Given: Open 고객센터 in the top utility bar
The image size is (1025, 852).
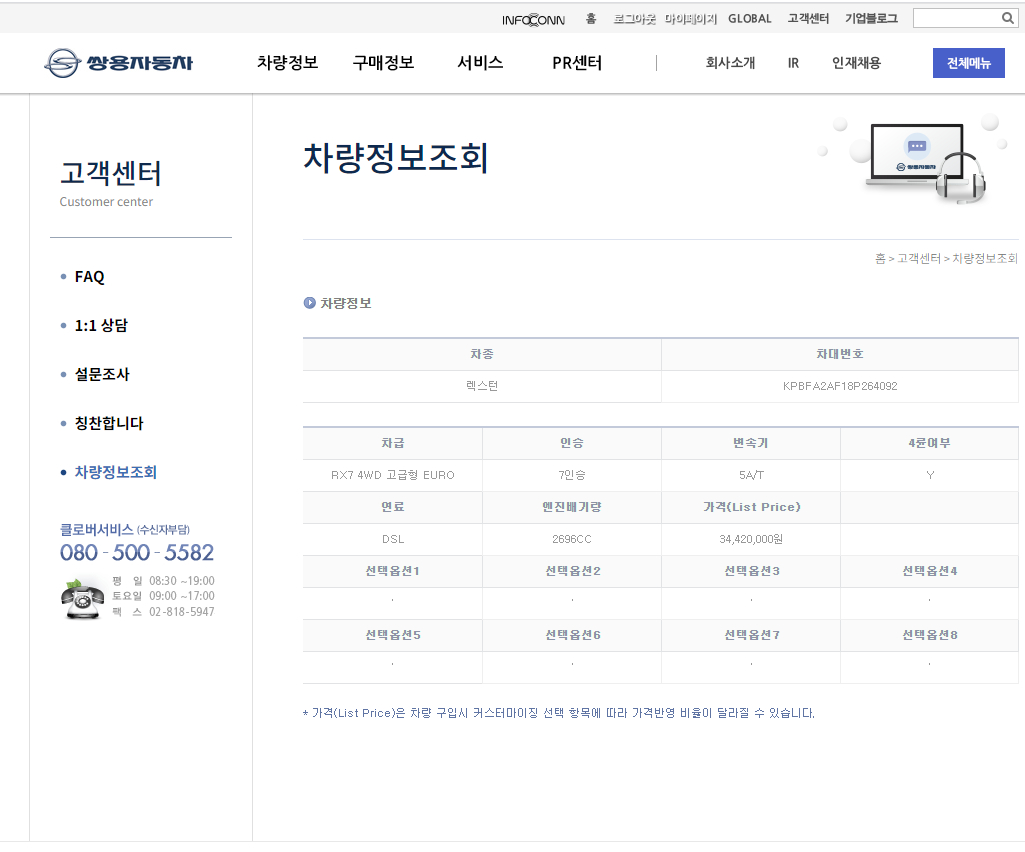Looking at the screenshot, I should click(x=808, y=19).
